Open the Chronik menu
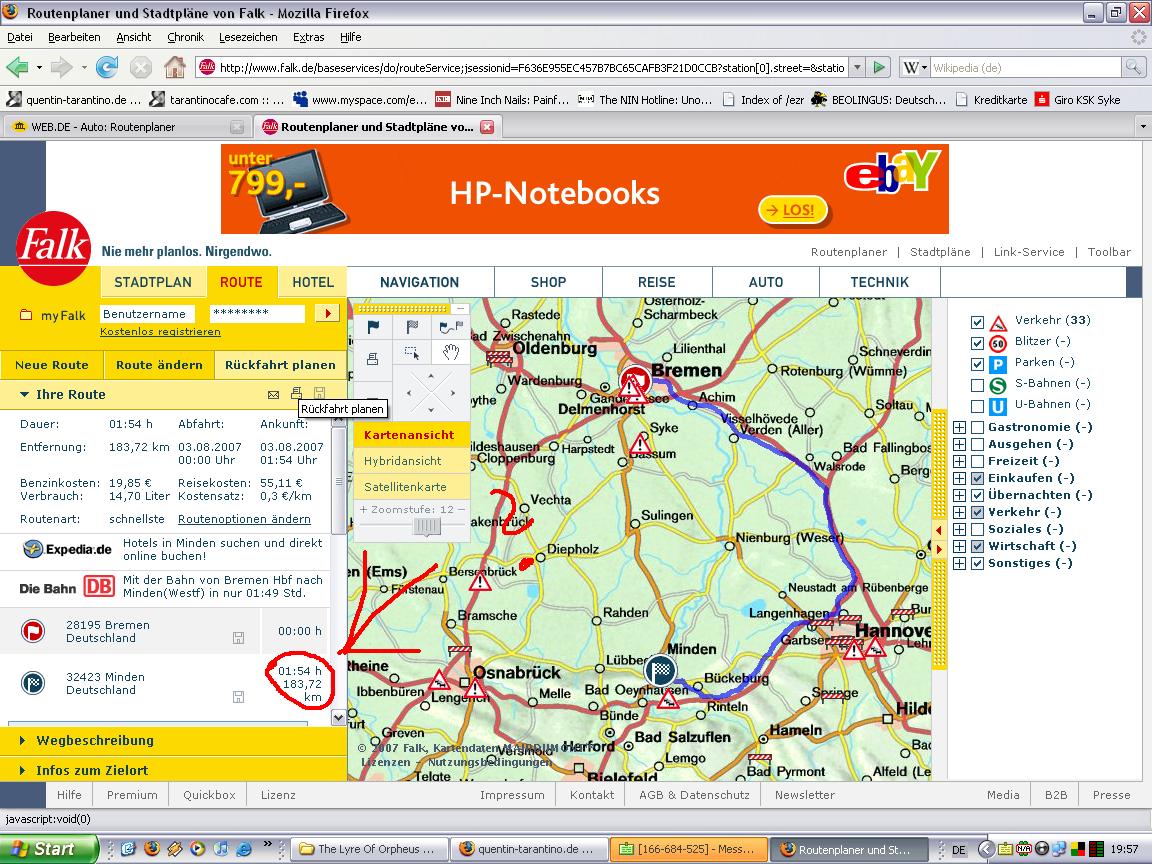The height and width of the screenshot is (864, 1152). 185,37
